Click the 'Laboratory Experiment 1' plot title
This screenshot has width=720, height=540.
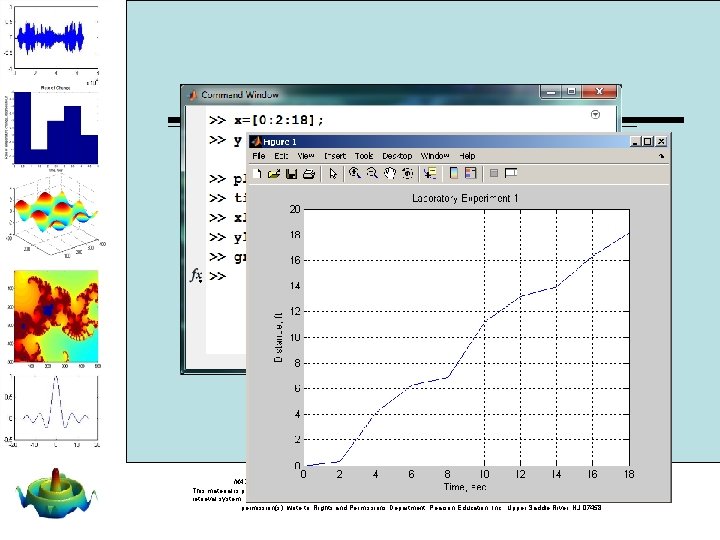coord(465,198)
